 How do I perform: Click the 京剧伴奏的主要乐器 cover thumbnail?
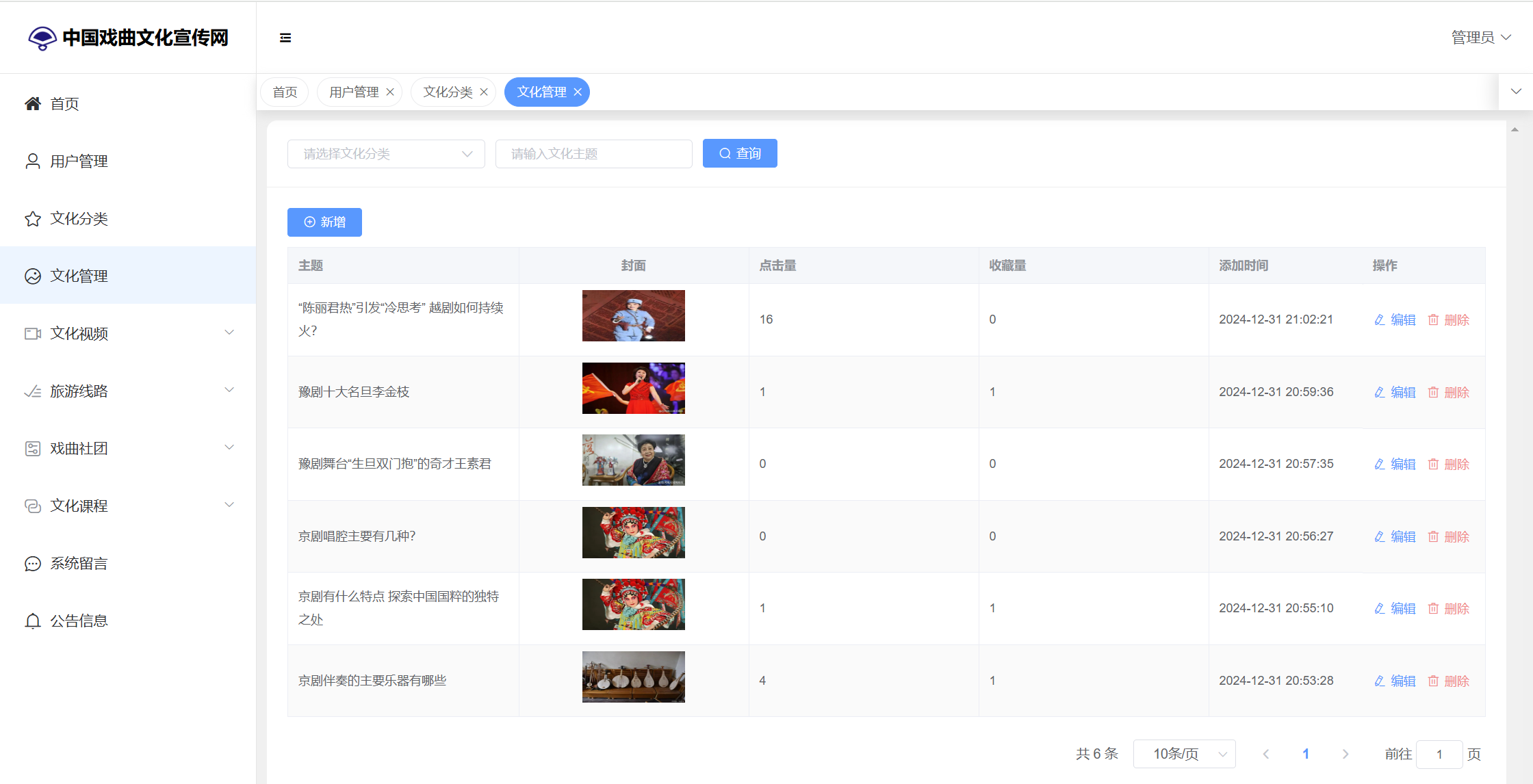pos(633,677)
